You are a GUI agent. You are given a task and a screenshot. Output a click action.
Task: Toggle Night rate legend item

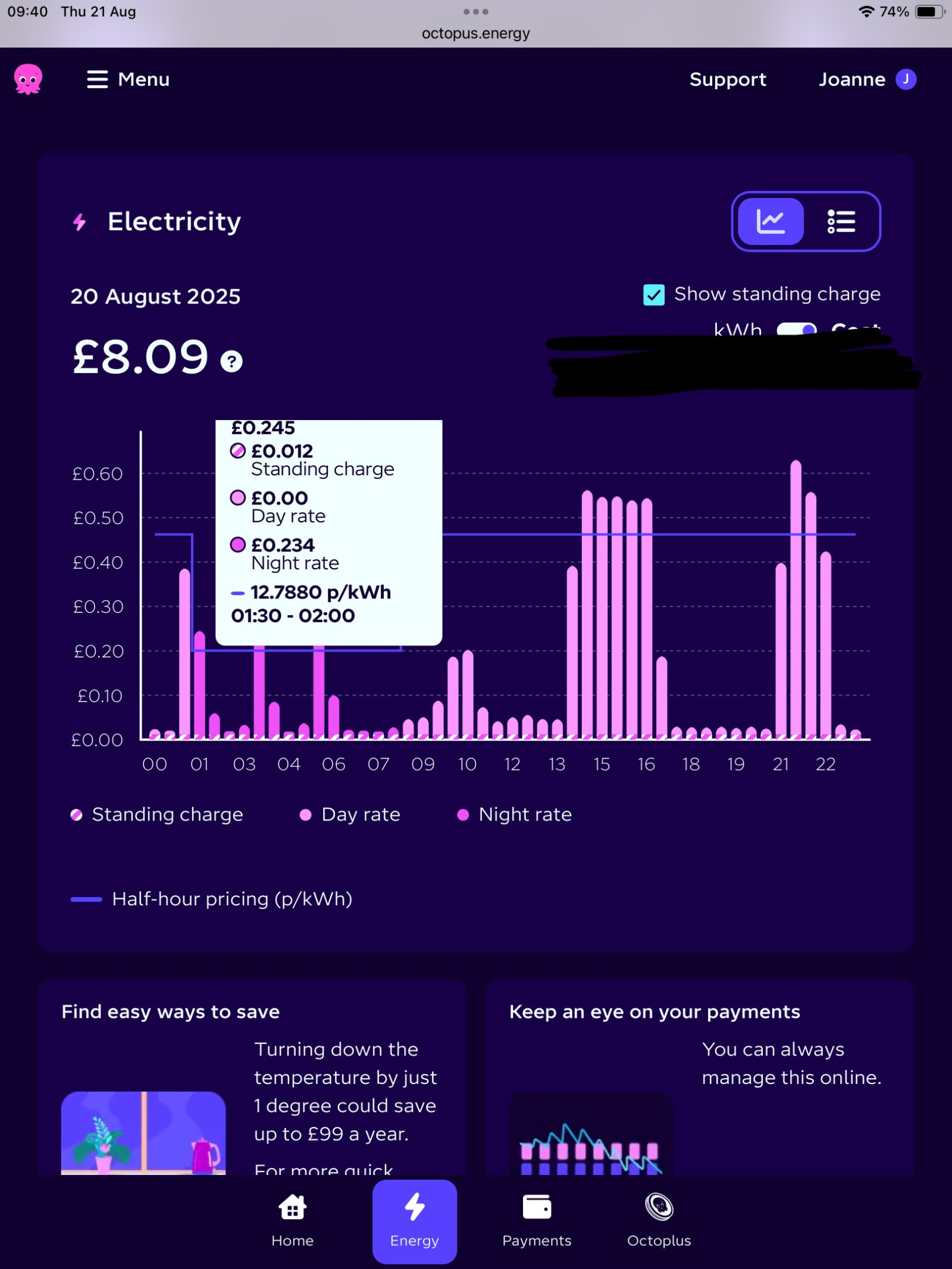coord(514,814)
